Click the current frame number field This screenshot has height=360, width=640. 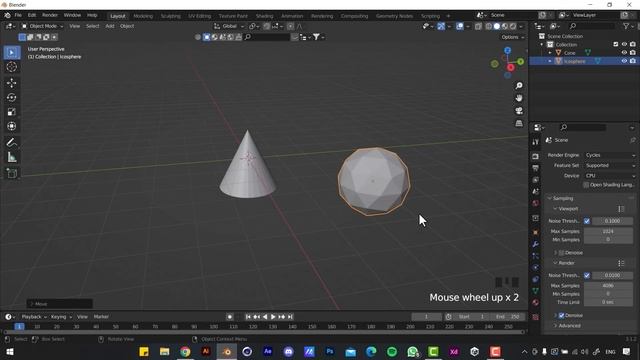pos(426,317)
